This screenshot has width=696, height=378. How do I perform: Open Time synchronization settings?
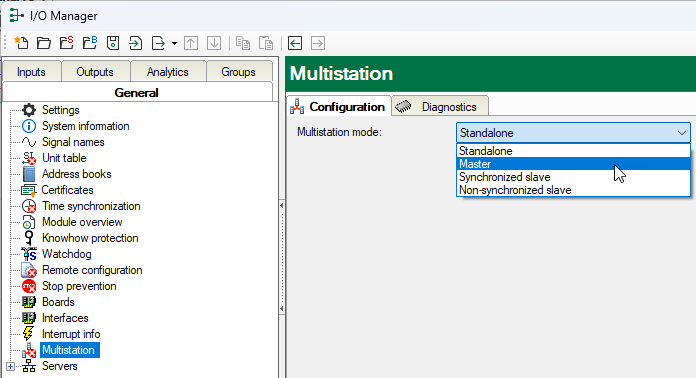(x=91, y=206)
